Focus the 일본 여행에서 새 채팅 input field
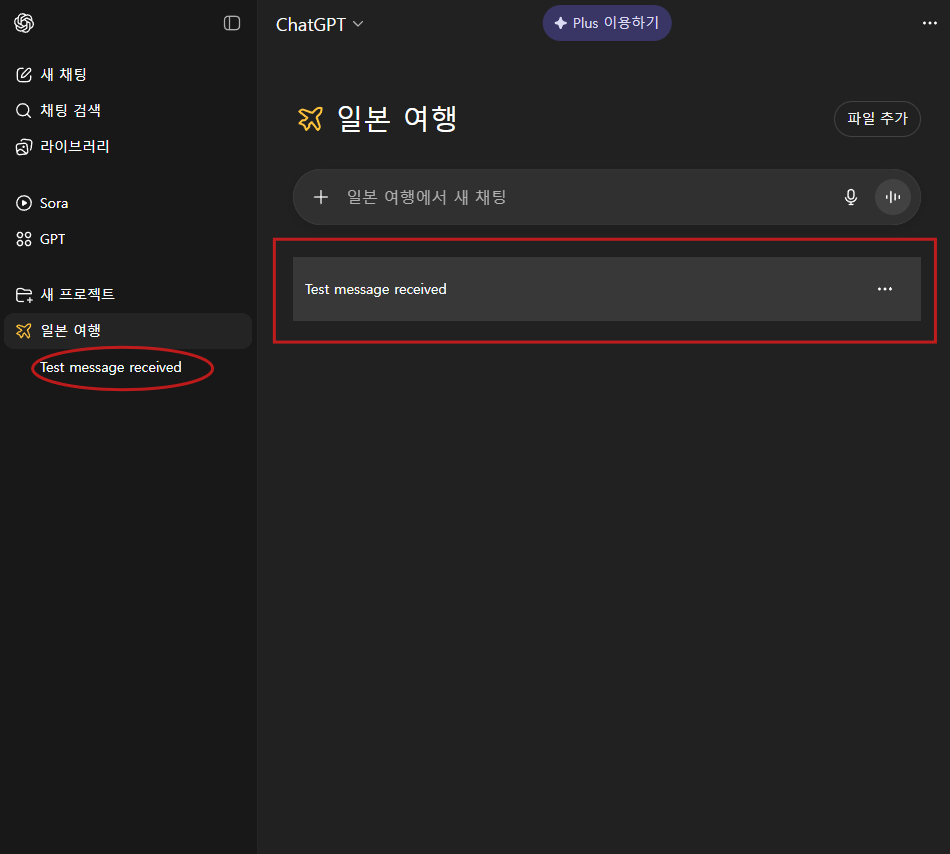 tap(580, 197)
